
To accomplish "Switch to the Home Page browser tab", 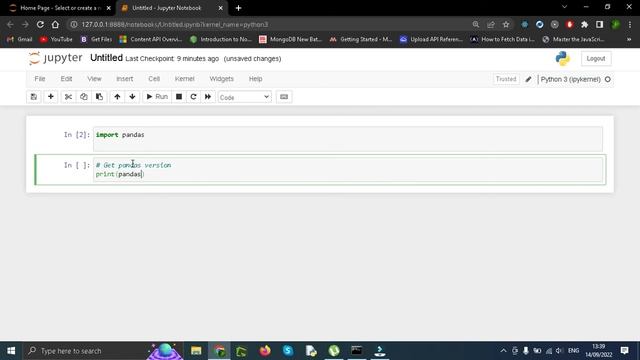I will coord(60,8).
